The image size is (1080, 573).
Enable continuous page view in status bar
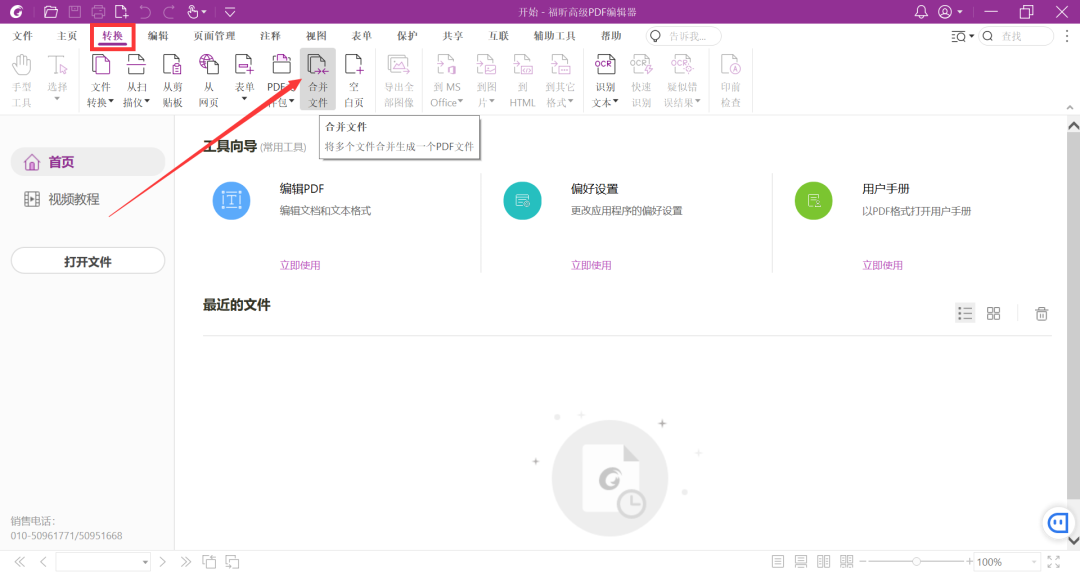click(x=800, y=562)
